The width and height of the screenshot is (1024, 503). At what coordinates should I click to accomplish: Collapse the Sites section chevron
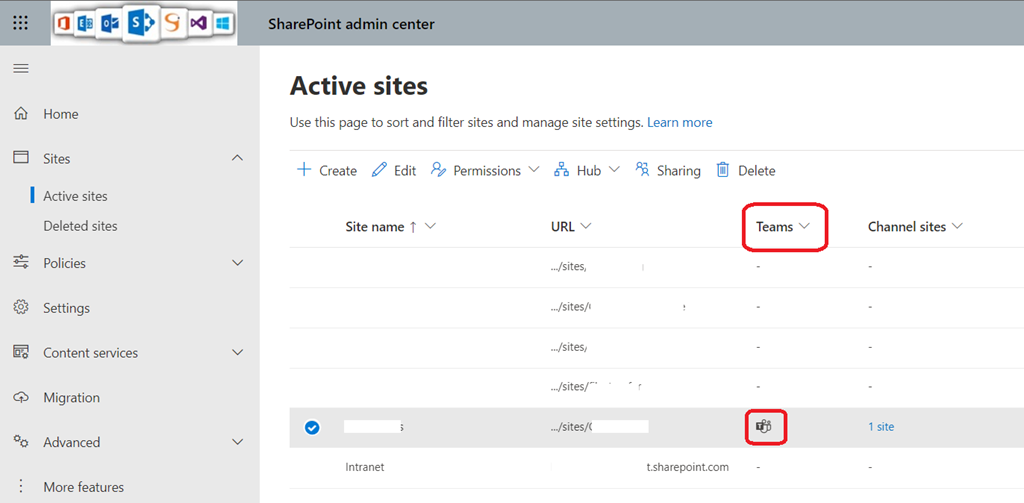(x=237, y=158)
